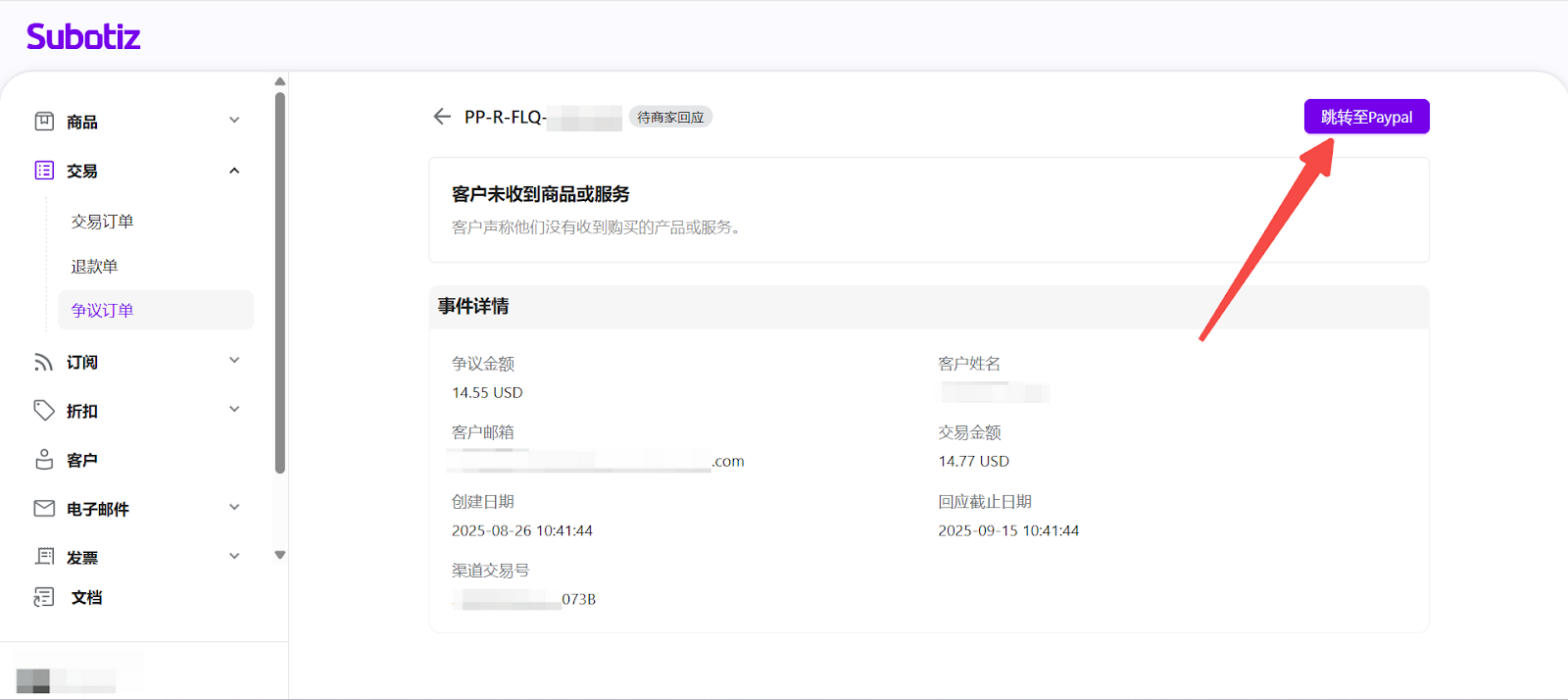Click the 交易 transactions list icon
Viewport: 1568px width, 700px height.
pyautogui.click(x=44, y=171)
